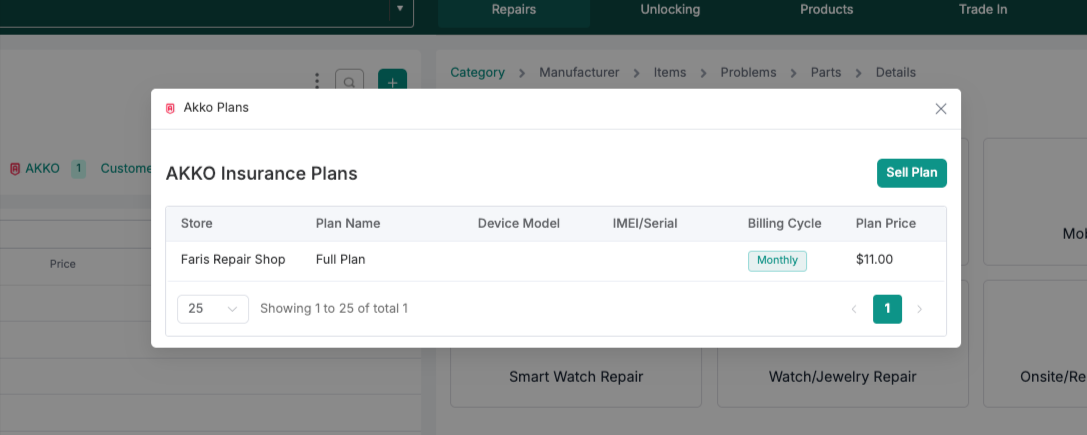This screenshot has width=1087, height=435.
Task: Open the three-dot more options menu
Action: pyautogui.click(x=317, y=81)
